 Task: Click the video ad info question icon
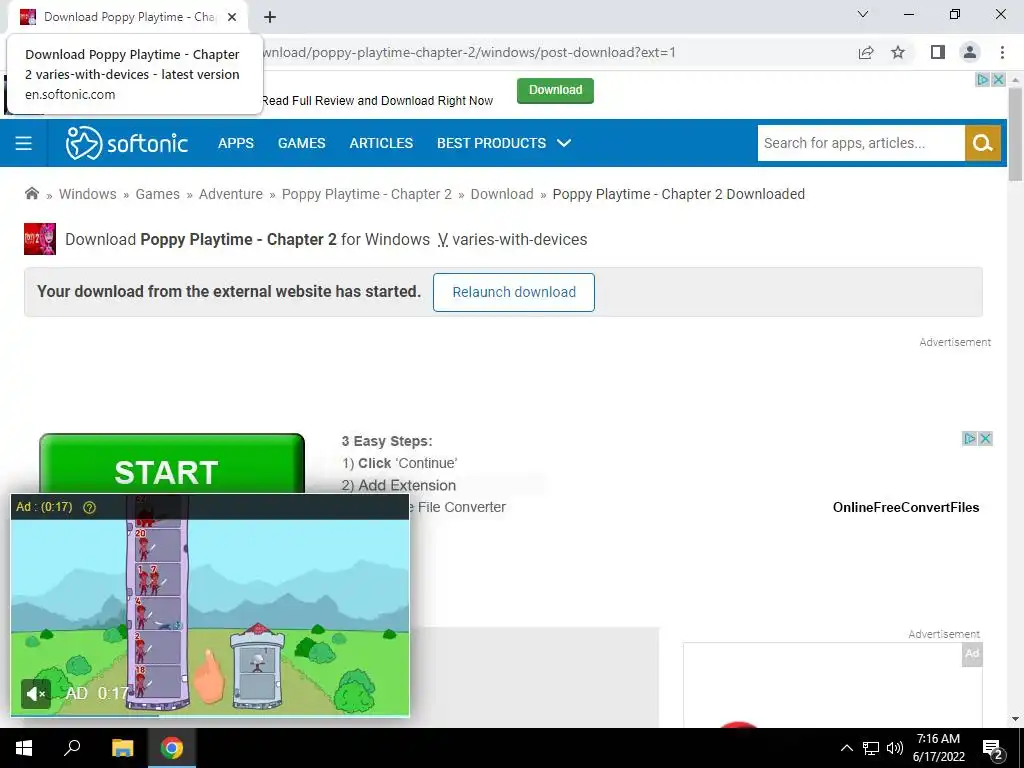(x=89, y=507)
